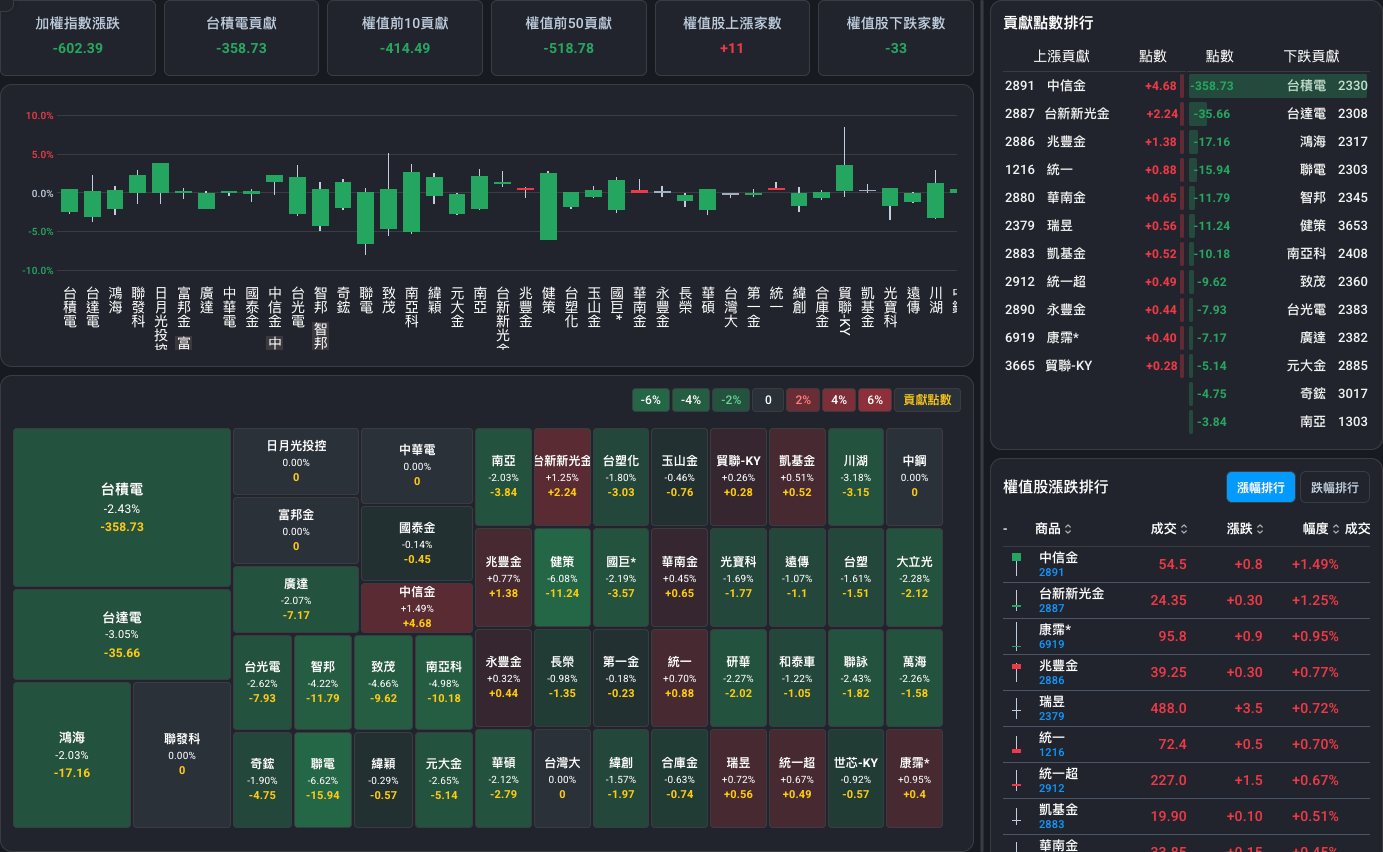Select the 台達電 heatmap tile
1383x852 pixels.
(122, 634)
